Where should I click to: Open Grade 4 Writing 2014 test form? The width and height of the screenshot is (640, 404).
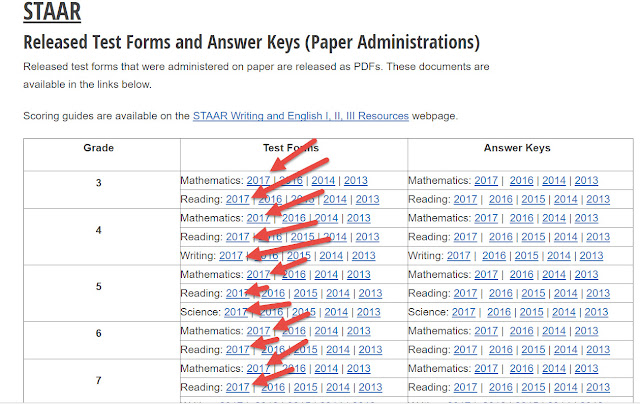(x=331, y=255)
